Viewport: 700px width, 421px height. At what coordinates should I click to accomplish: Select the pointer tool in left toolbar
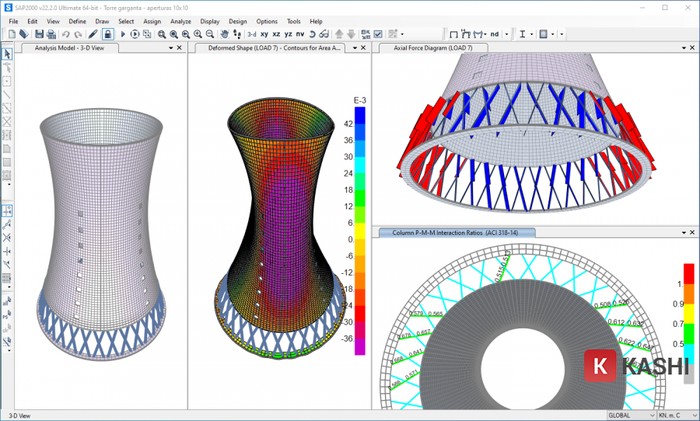[x=8, y=53]
